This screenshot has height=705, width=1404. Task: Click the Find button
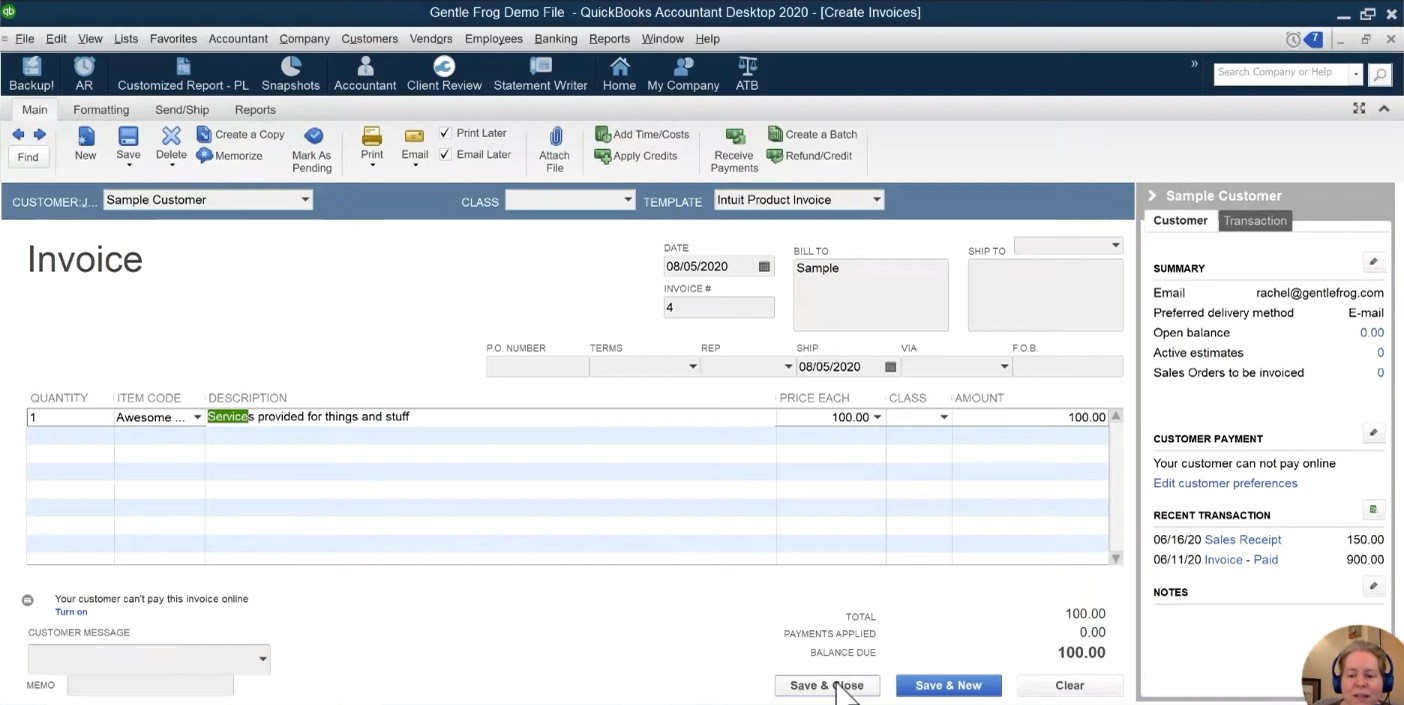(28, 157)
